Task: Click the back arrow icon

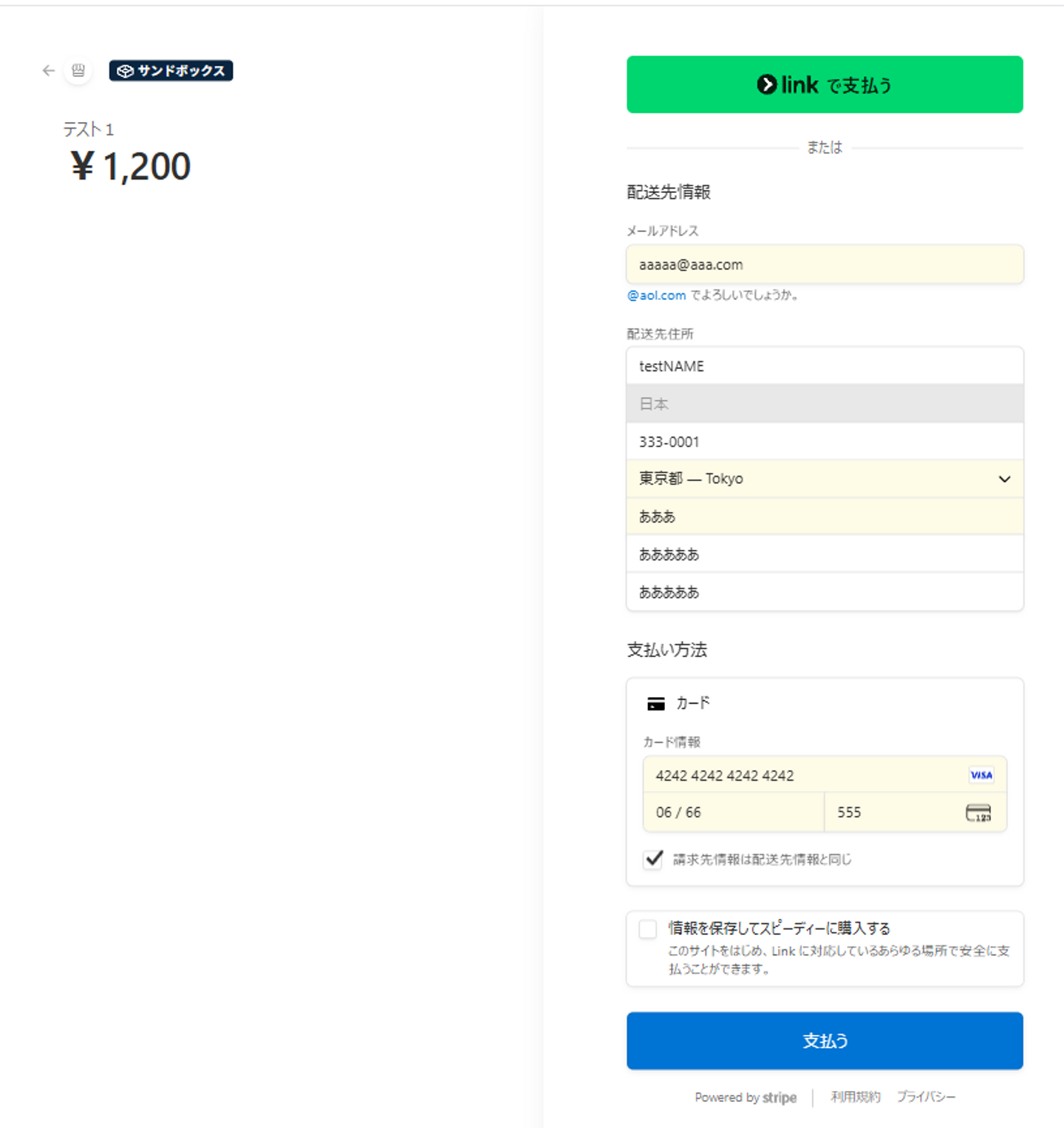Action: pyautogui.click(x=49, y=71)
